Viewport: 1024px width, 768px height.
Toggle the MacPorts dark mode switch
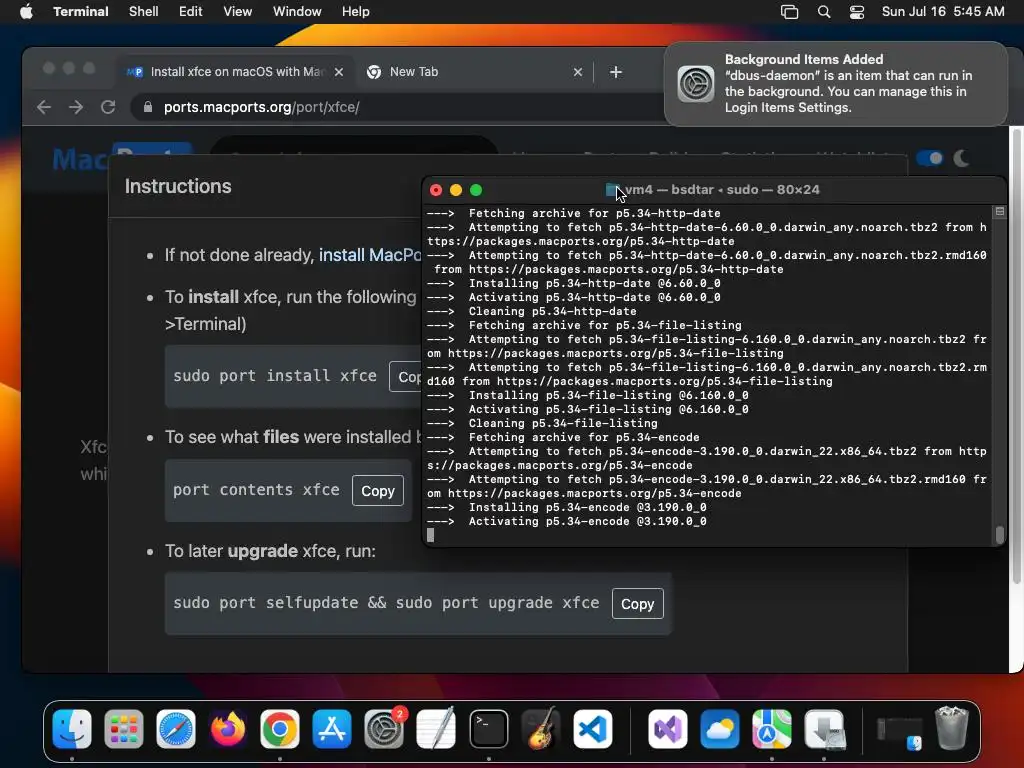click(x=929, y=158)
